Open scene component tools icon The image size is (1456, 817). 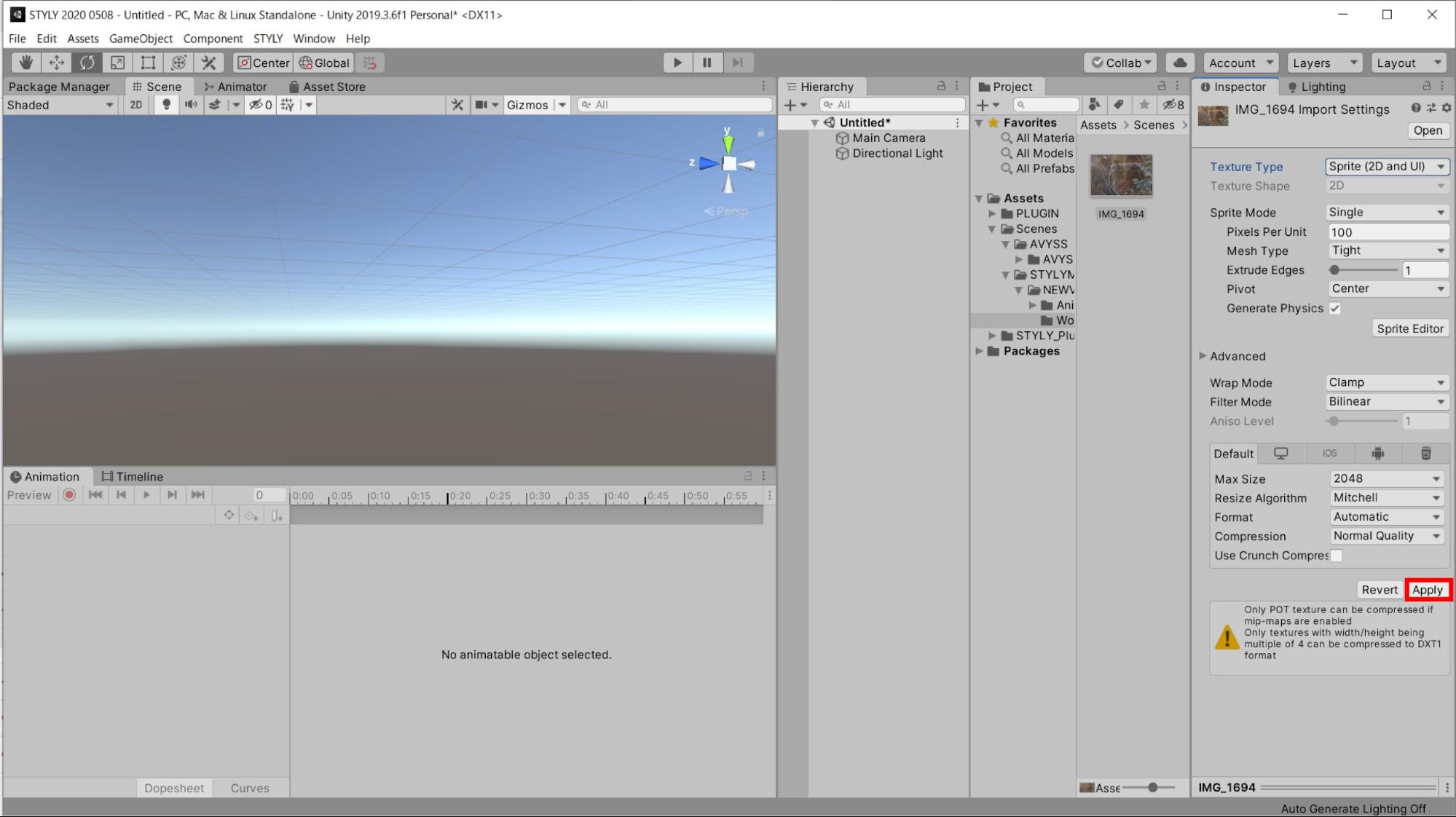457,105
